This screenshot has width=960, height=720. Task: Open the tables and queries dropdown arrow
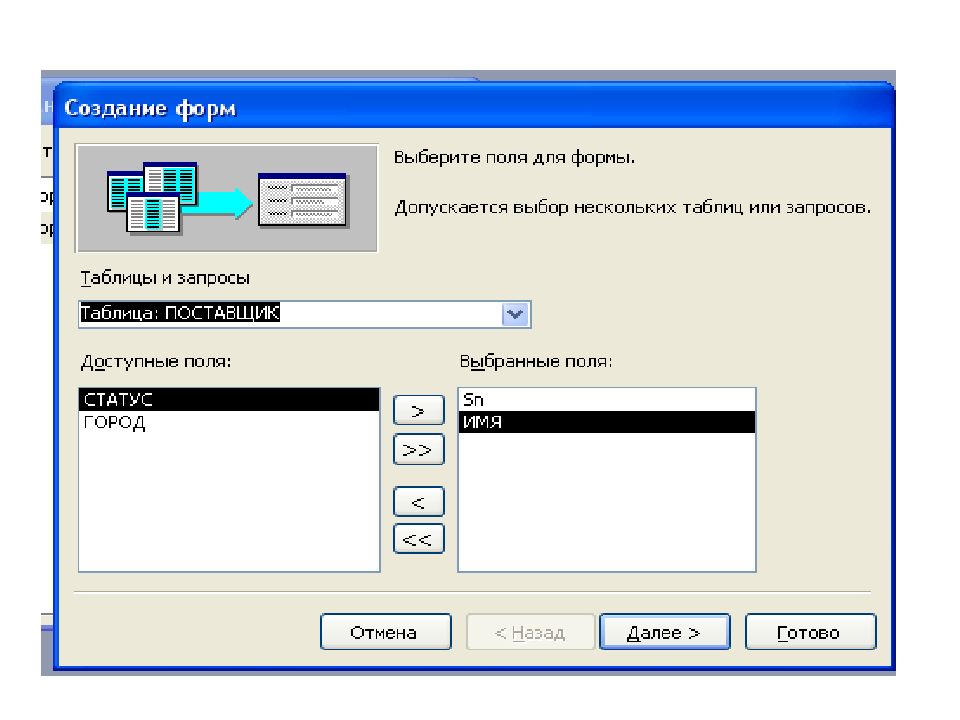pos(515,314)
